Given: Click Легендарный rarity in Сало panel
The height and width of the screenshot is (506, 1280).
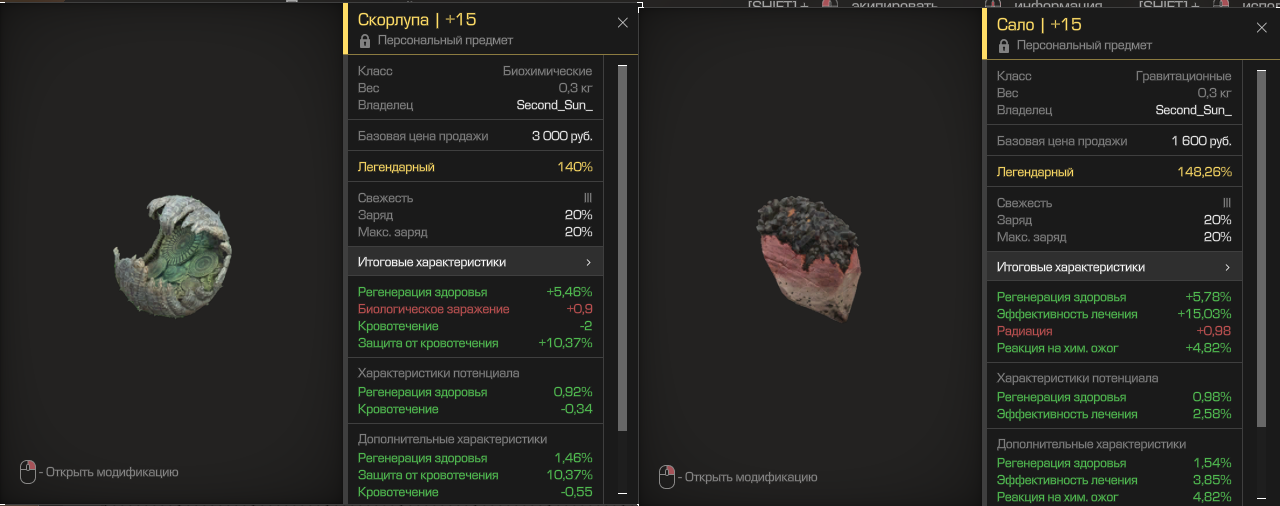Looking at the screenshot, I should tap(1035, 172).
